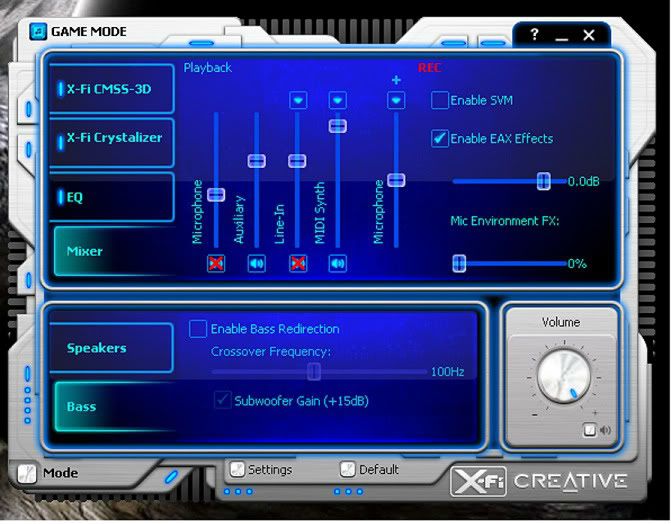Click the Microphone playback slider handle
This screenshot has height=524, width=671.
[216, 194]
